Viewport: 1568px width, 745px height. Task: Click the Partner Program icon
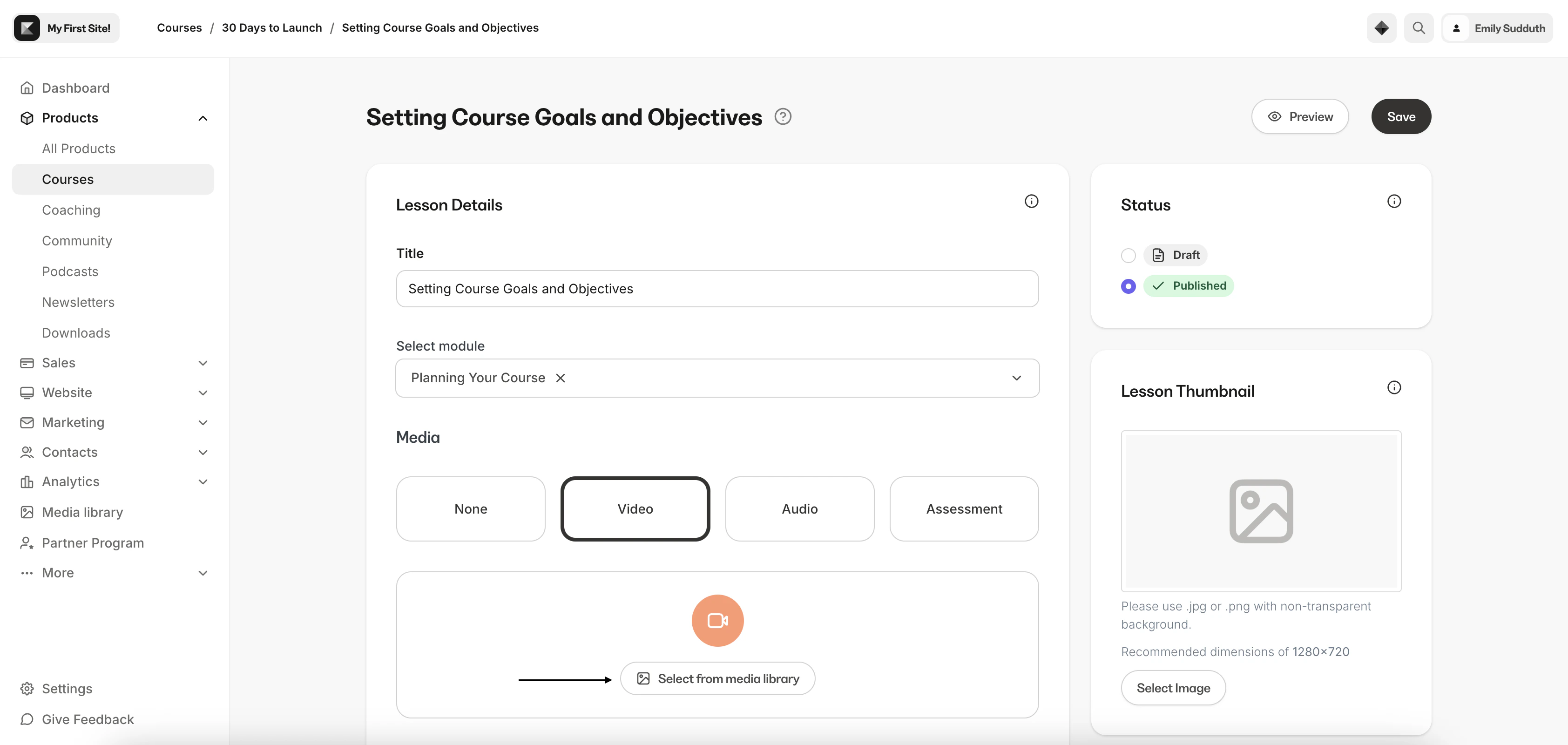pos(27,542)
